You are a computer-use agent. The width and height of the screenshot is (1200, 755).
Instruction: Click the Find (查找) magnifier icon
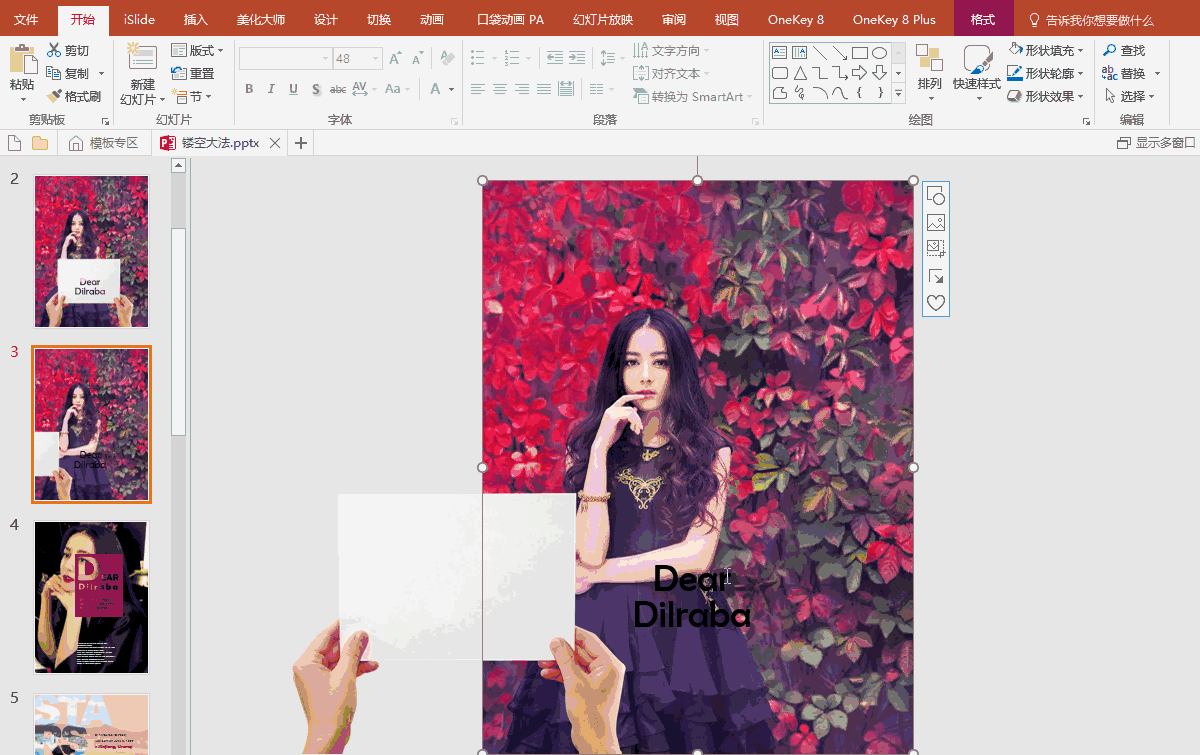click(x=1109, y=50)
